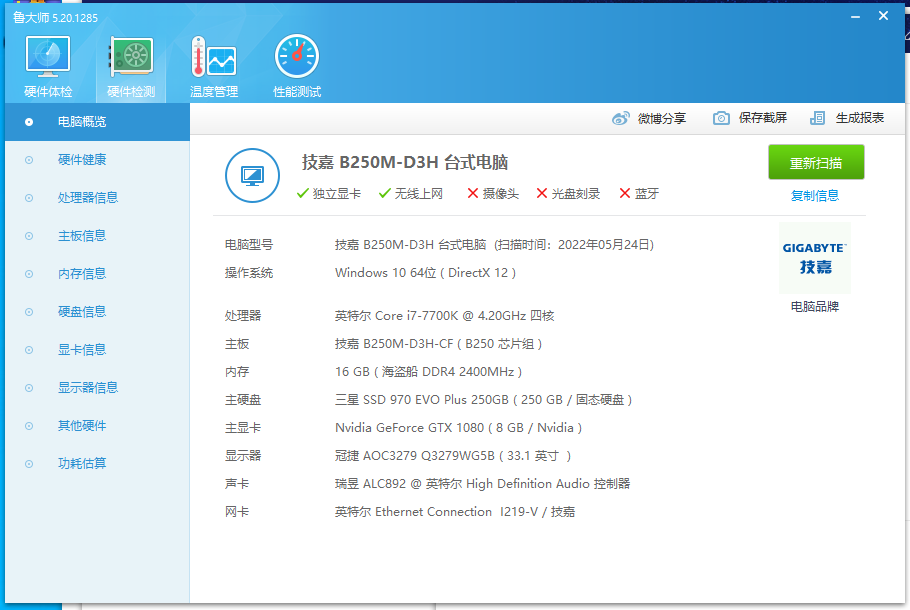Viewport: 910px width, 610px height.
Task: Click the Core i7-7700K processor value
Action: [x=445, y=316]
